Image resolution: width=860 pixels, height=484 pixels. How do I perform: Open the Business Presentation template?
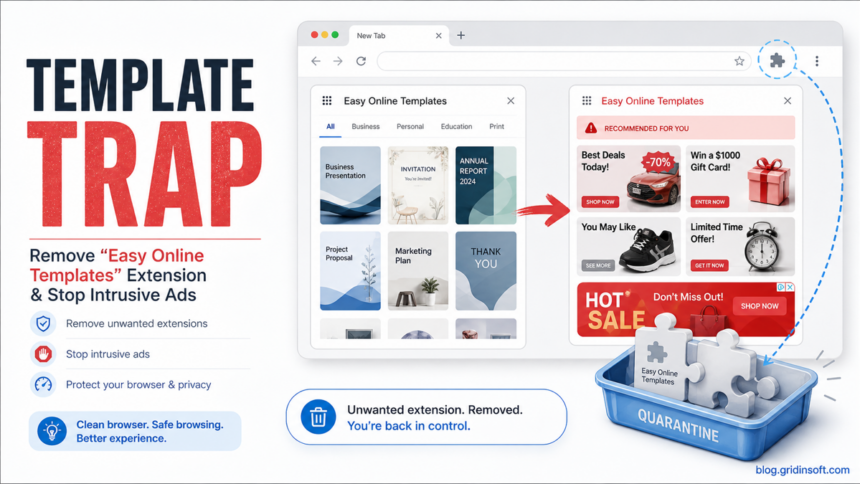pos(350,185)
